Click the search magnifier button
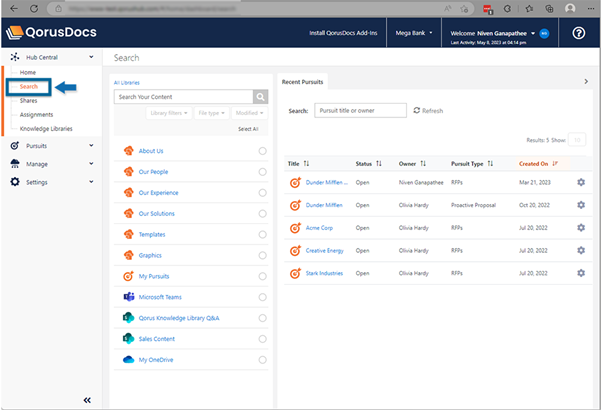This screenshot has height=410, width=602. point(260,97)
